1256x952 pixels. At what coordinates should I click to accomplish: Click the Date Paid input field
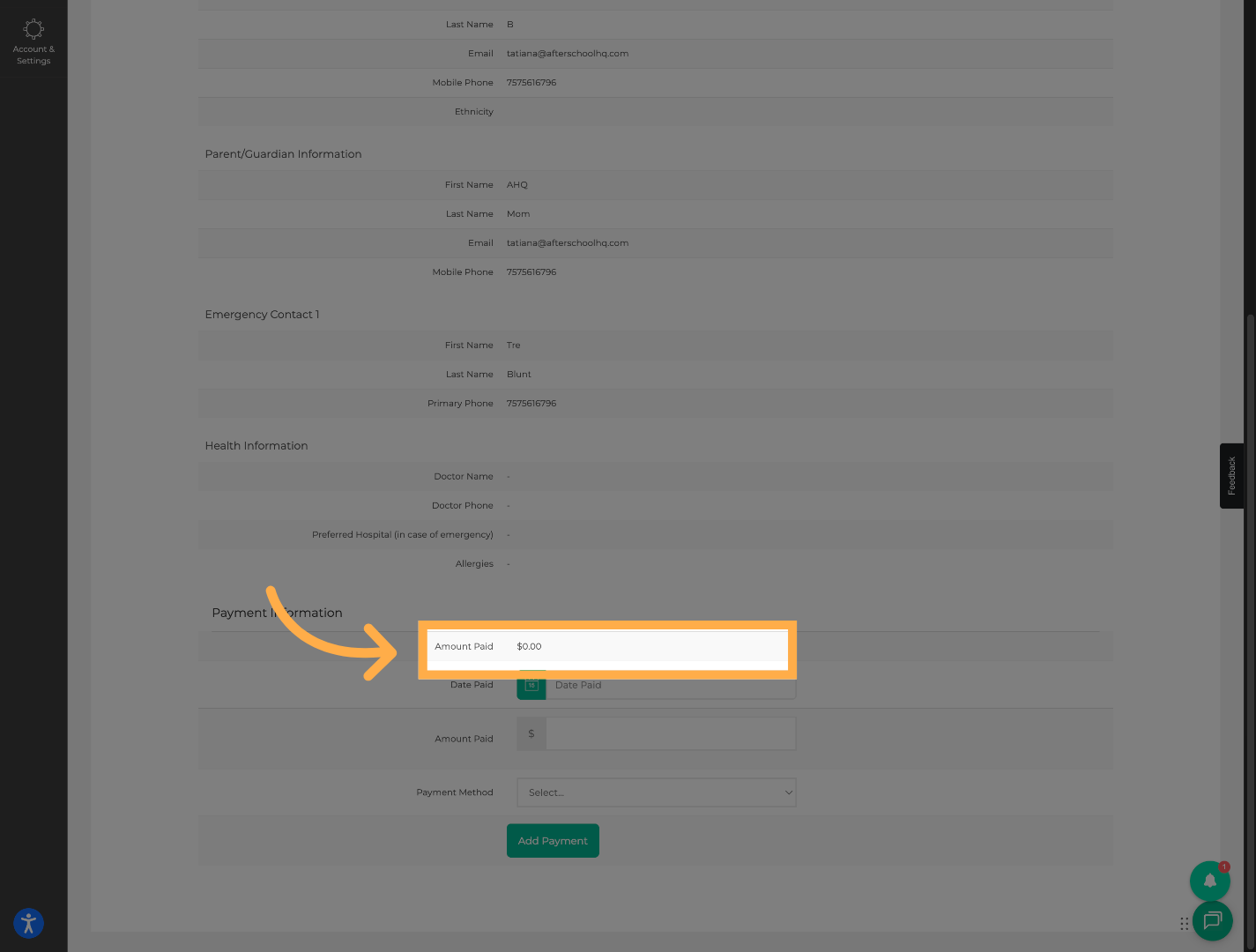(x=671, y=685)
